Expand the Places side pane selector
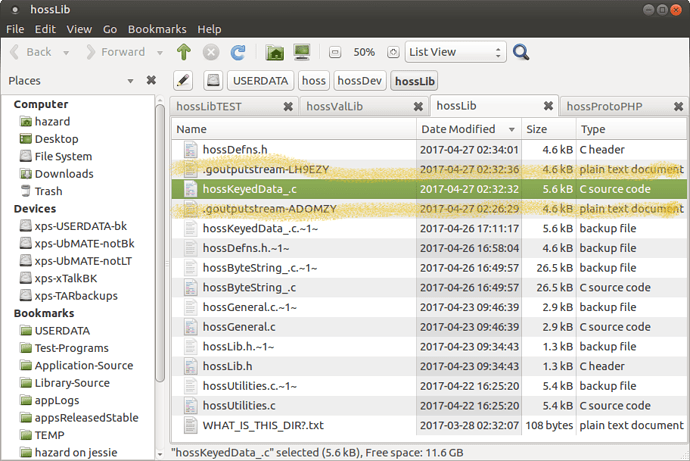The image size is (690, 461). tap(130, 80)
